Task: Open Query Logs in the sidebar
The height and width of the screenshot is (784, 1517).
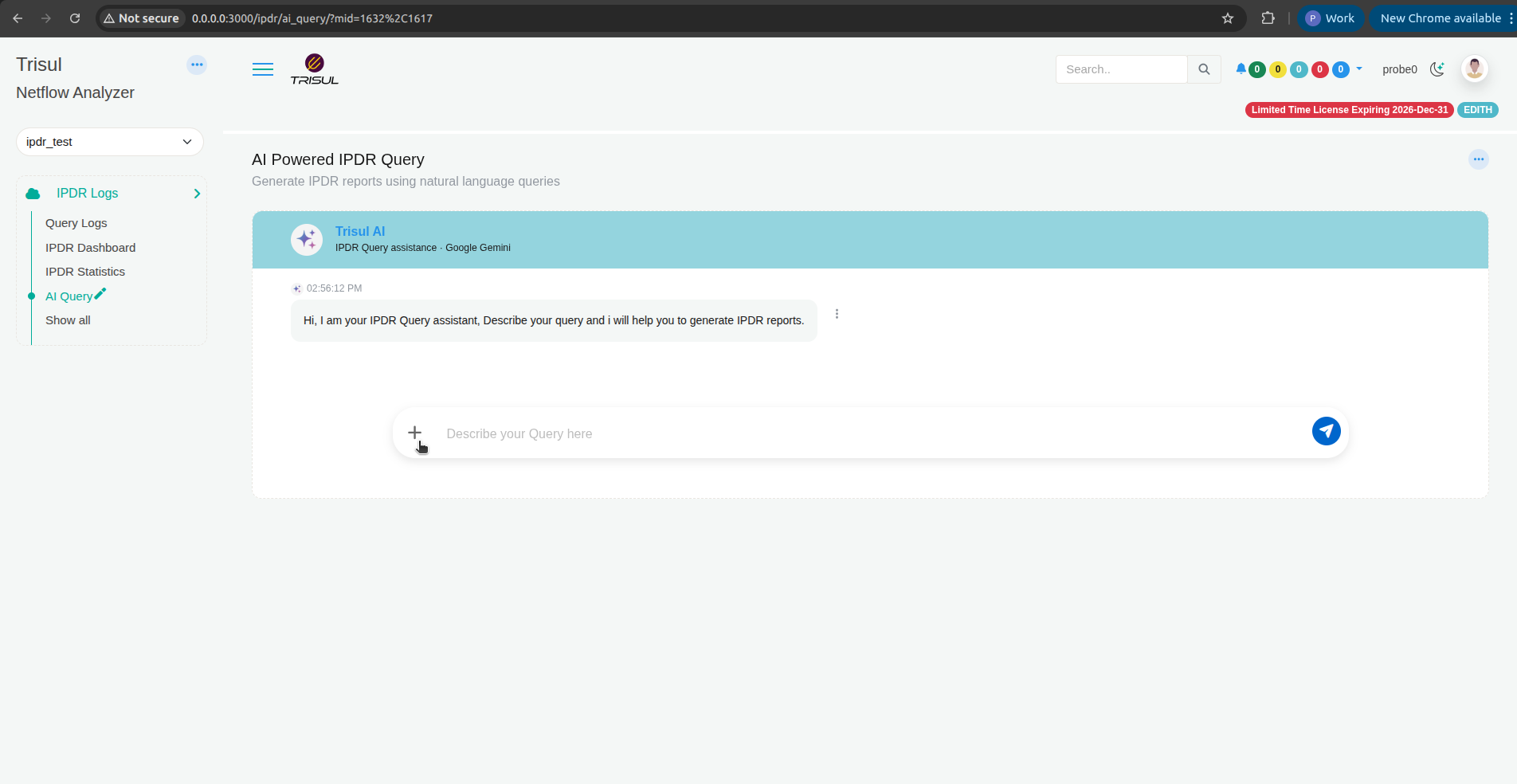Action: coord(76,223)
